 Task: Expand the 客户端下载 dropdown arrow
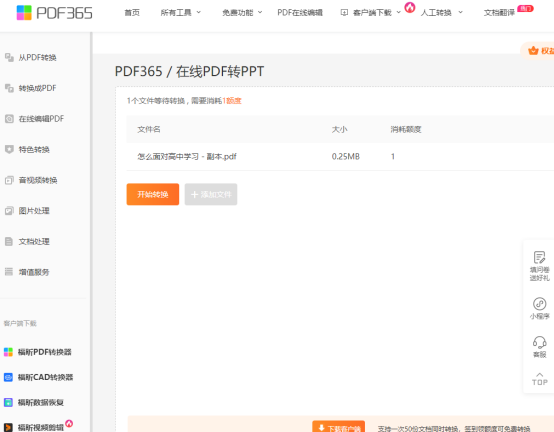[x=399, y=12]
